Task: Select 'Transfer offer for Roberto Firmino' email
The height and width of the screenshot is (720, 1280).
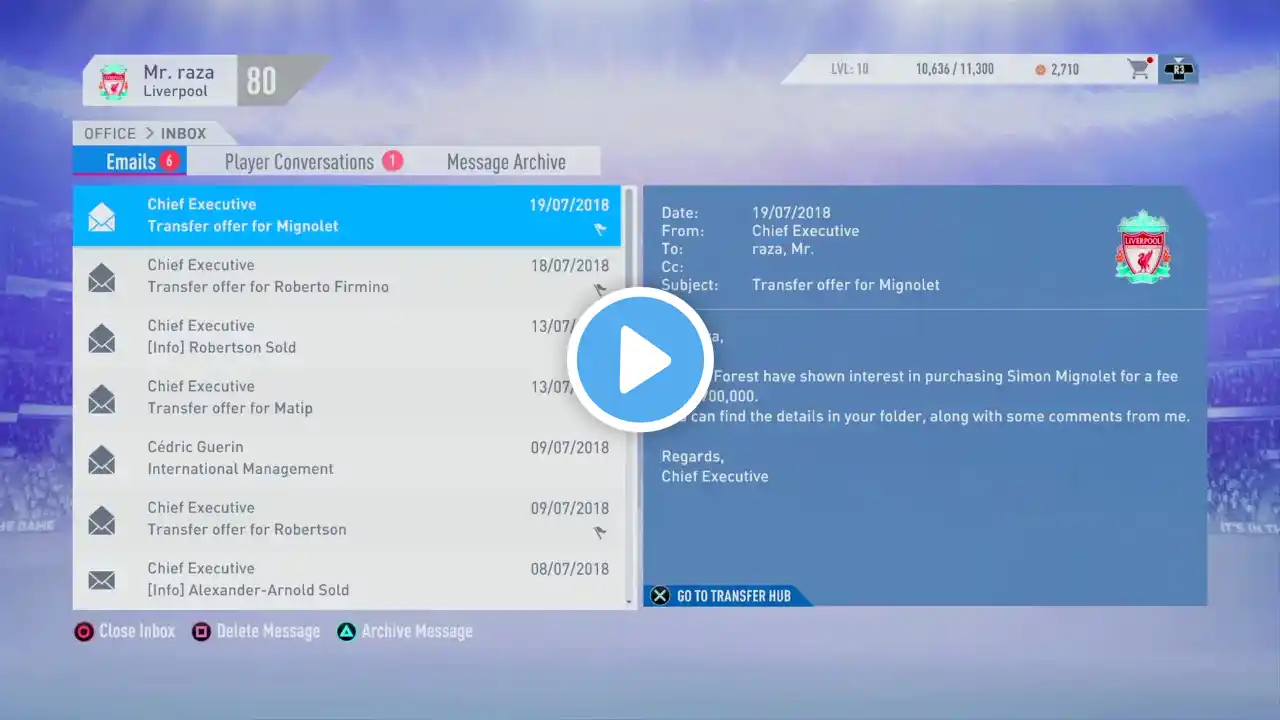Action: (268, 287)
